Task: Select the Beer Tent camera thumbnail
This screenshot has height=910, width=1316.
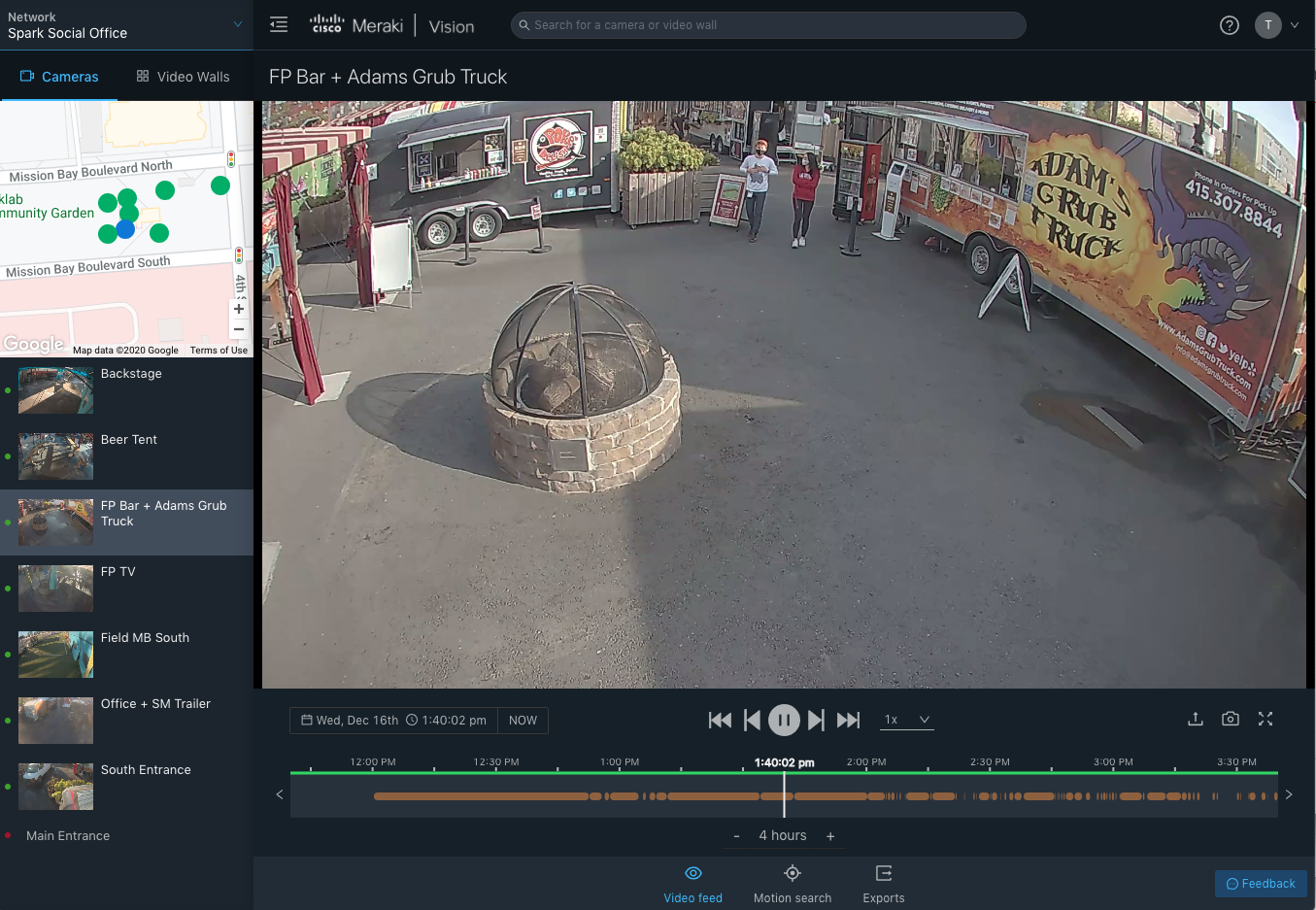Action: coord(56,456)
